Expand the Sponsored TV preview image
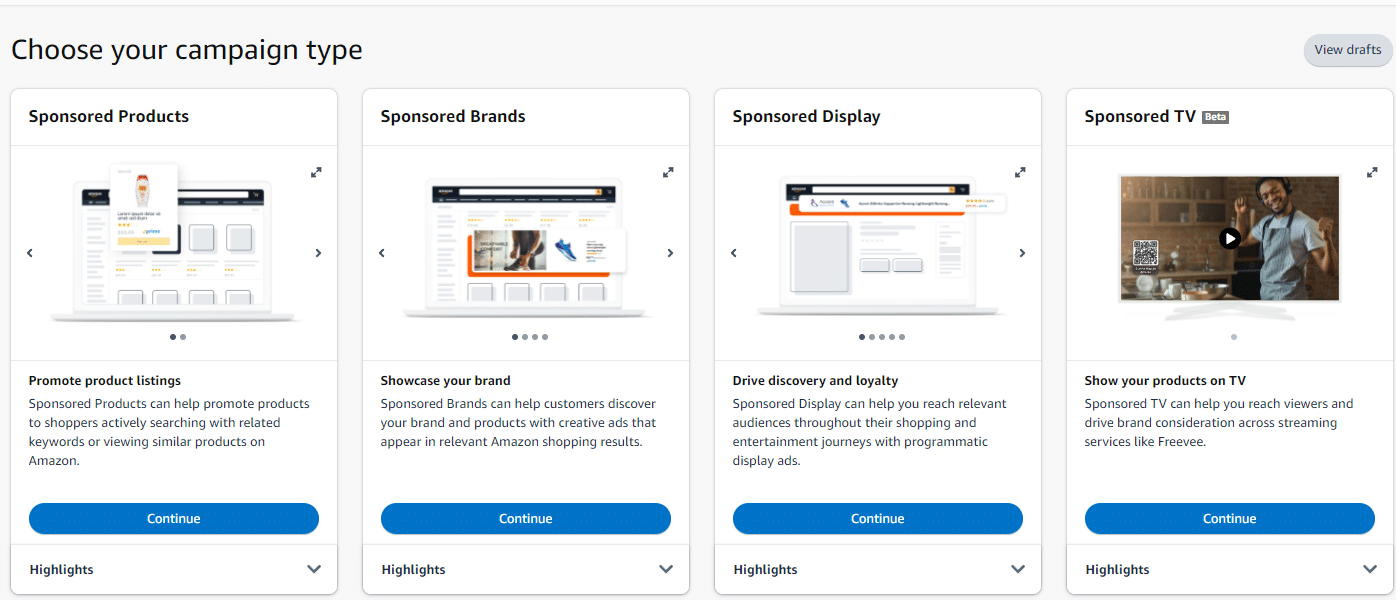 click(x=1372, y=172)
